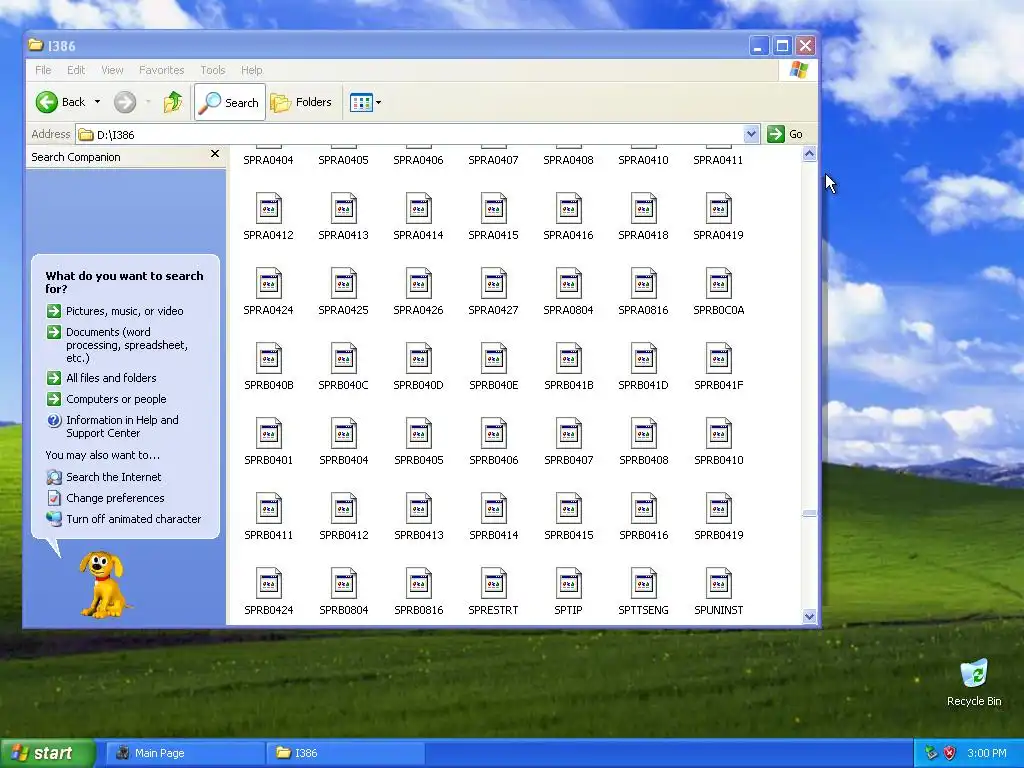Select the SPRB0411 file icon

pos(268,509)
